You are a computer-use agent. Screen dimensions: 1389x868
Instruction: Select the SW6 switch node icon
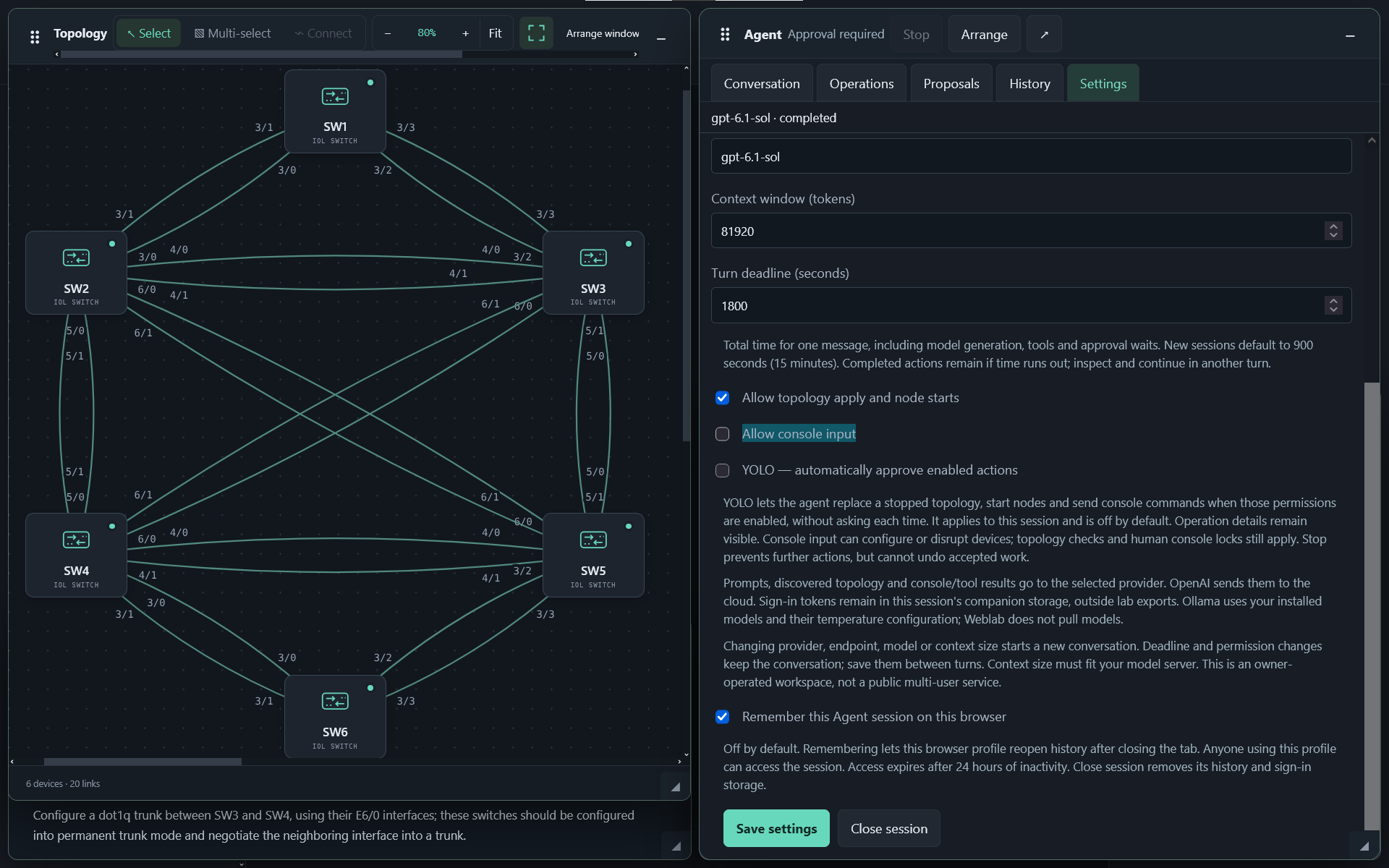335,701
